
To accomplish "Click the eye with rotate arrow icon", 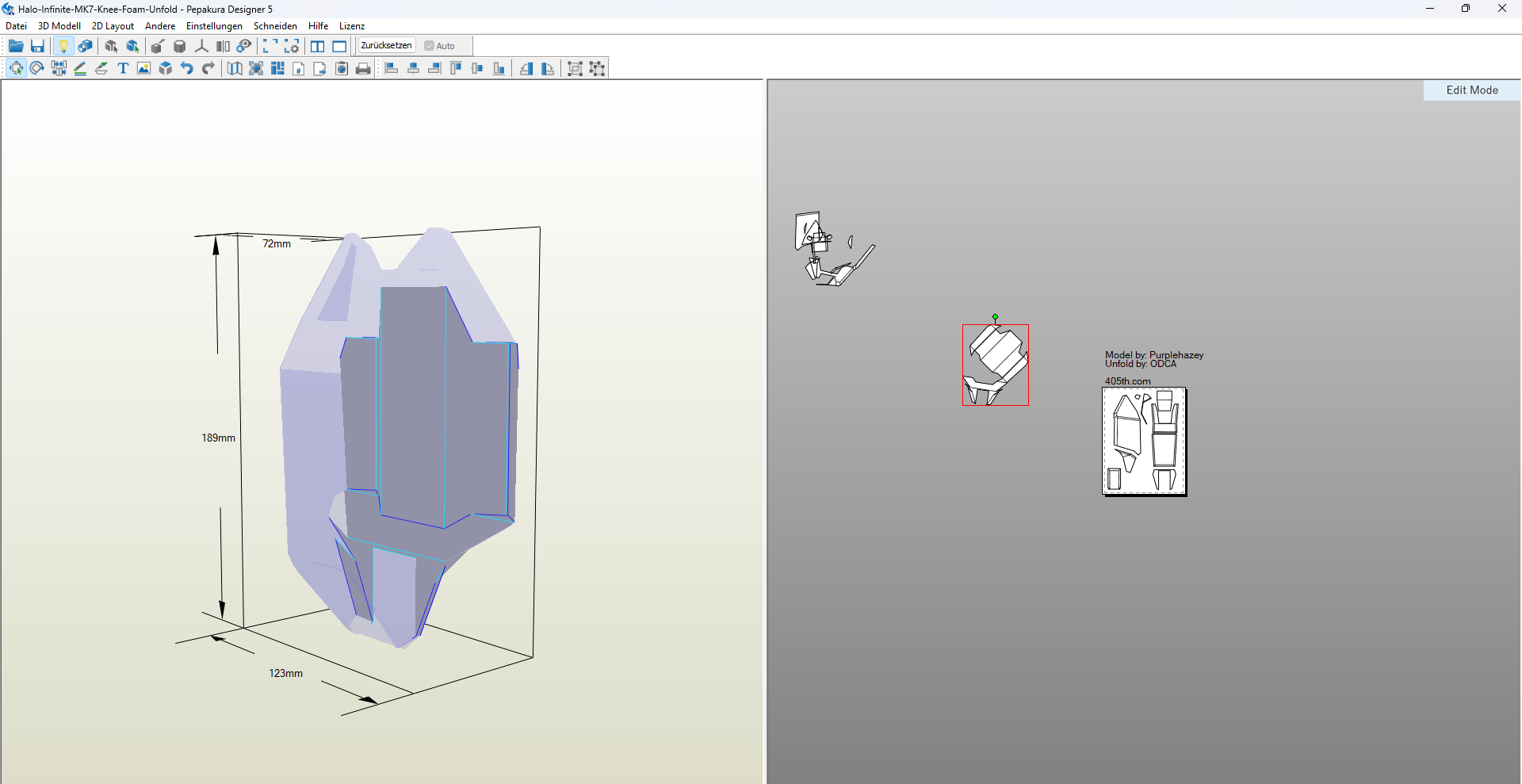I will 244,46.
